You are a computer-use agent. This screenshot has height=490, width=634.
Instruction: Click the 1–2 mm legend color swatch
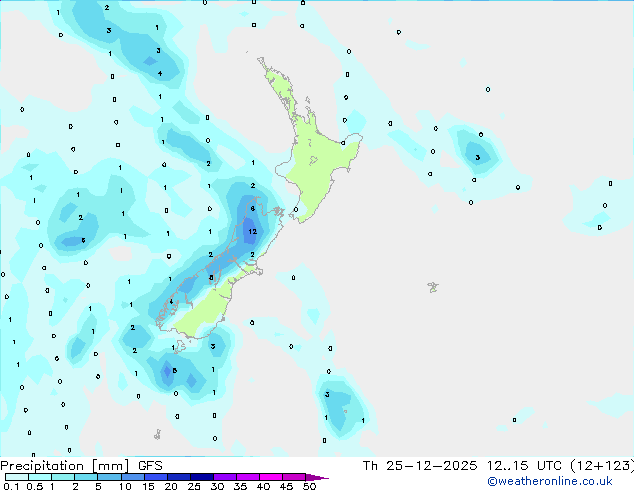click(x=63, y=477)
